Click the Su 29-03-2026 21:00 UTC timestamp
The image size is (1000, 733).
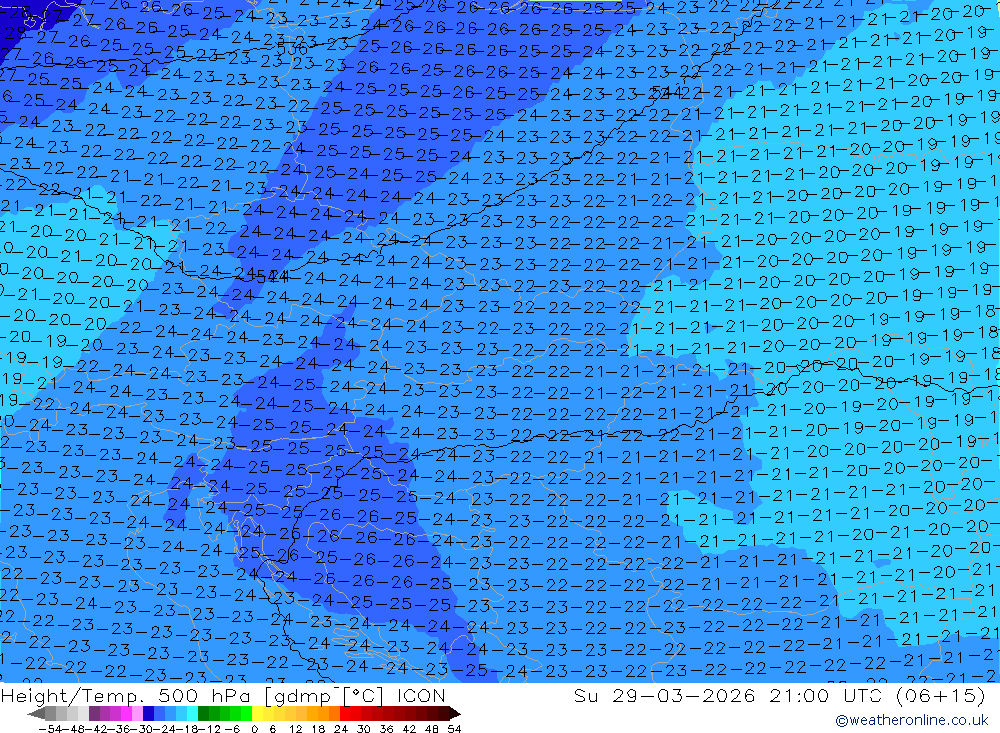click(x=779, y=695)
